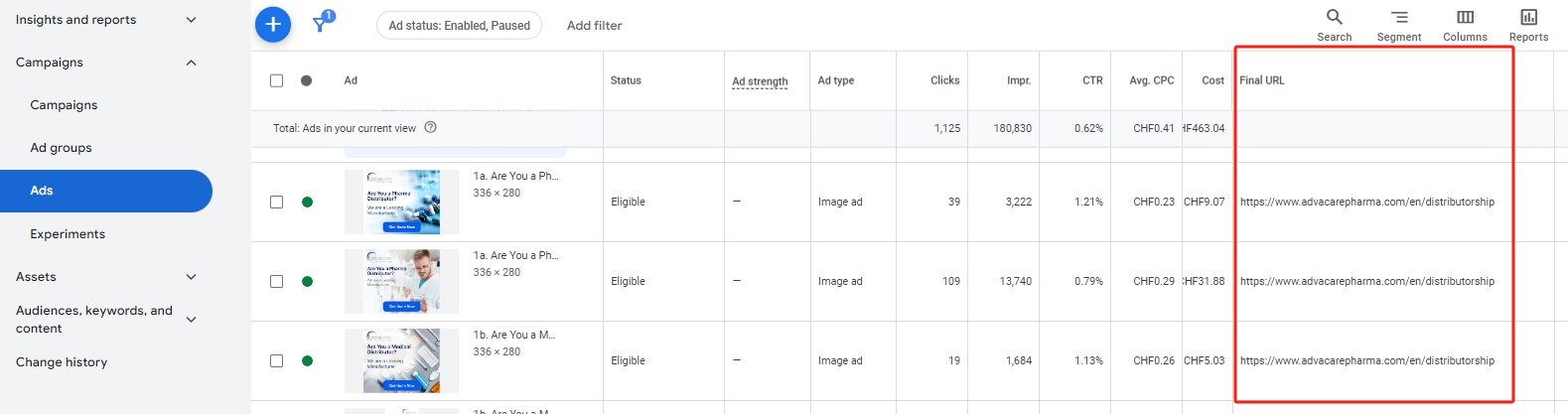1568x414 pixels.
Task: Check the first ad row with 39 clicks
Action: 276,202
